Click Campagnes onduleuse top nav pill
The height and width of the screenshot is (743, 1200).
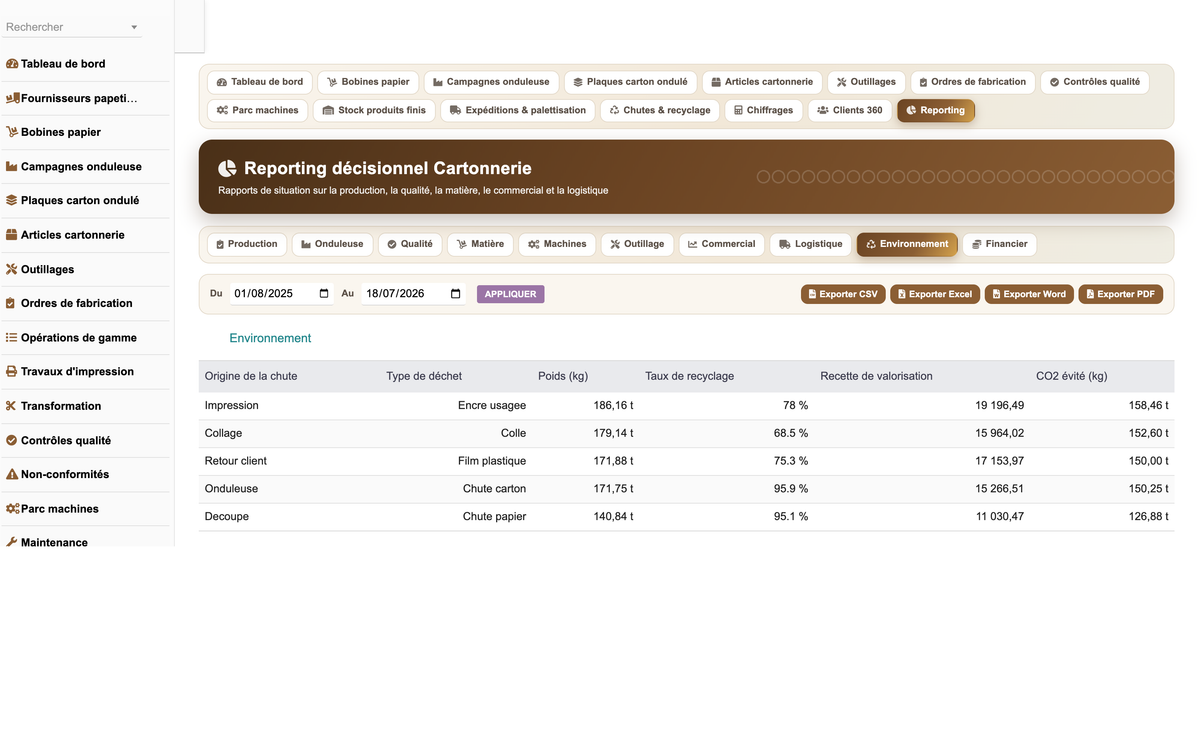(491, 82)
